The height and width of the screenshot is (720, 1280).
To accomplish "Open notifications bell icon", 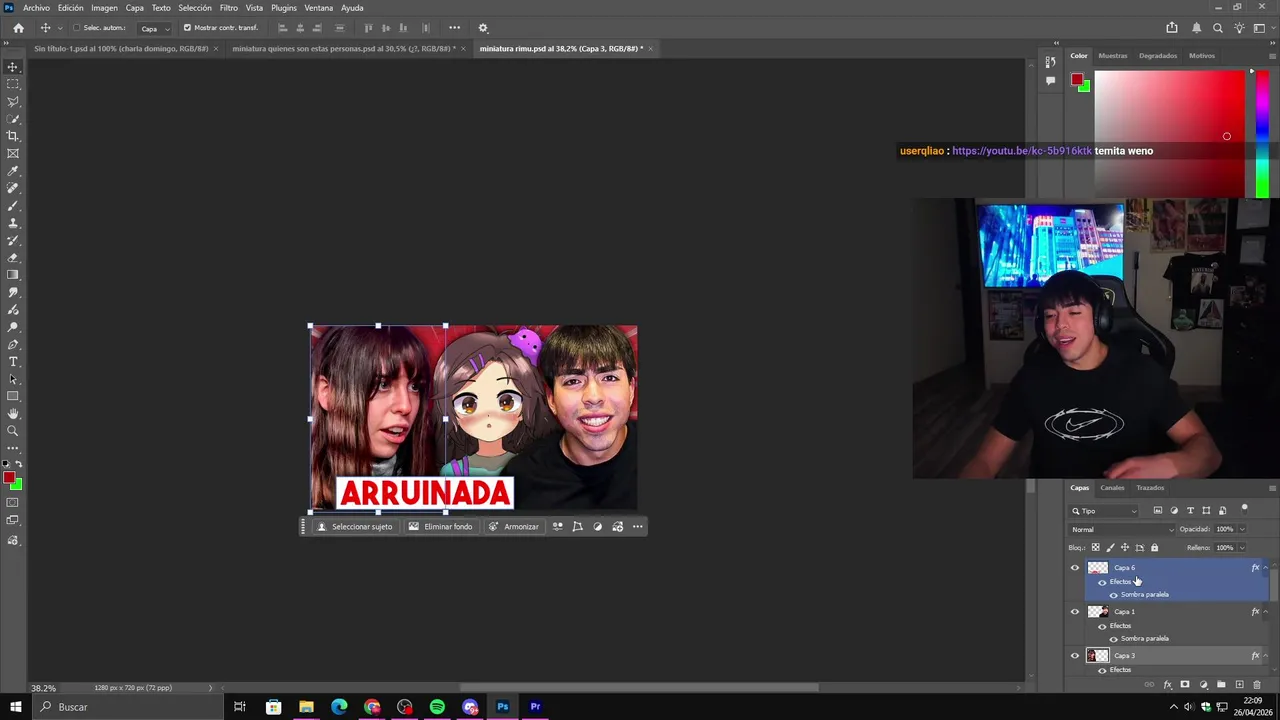I will (1196, 28).
